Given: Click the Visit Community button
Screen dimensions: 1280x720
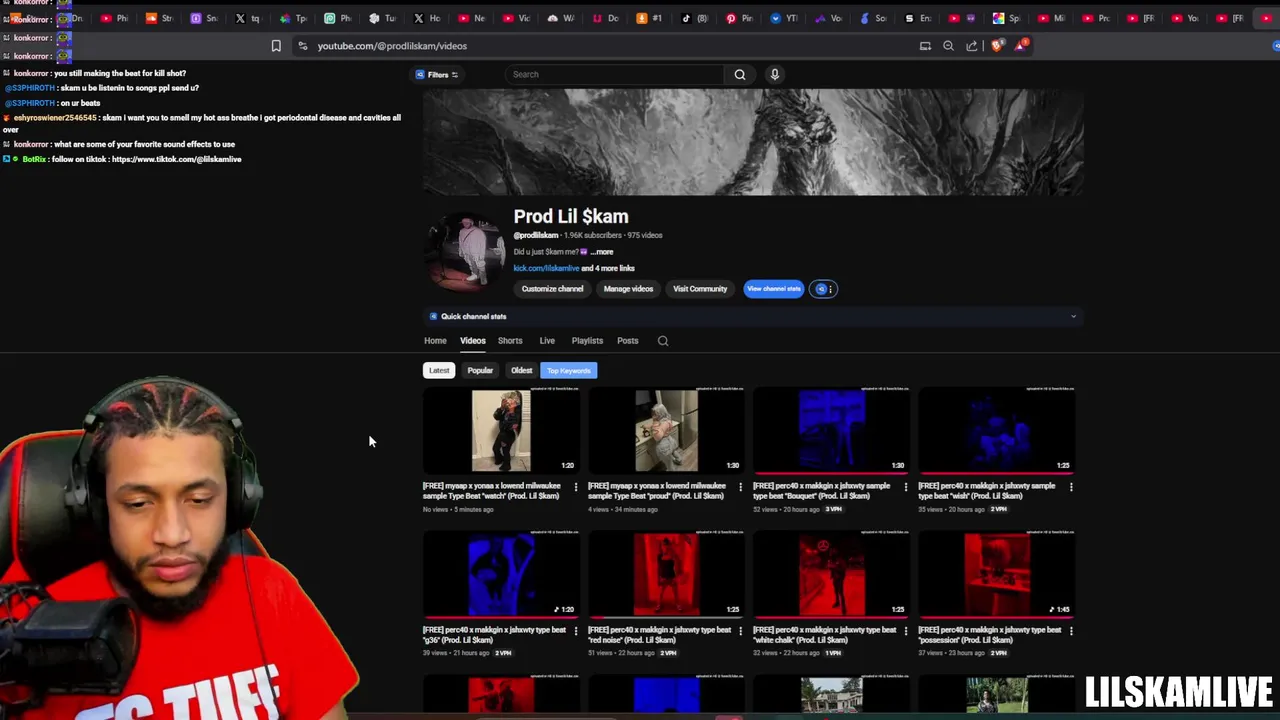Looking at the screenshot, I should (700, 289).
